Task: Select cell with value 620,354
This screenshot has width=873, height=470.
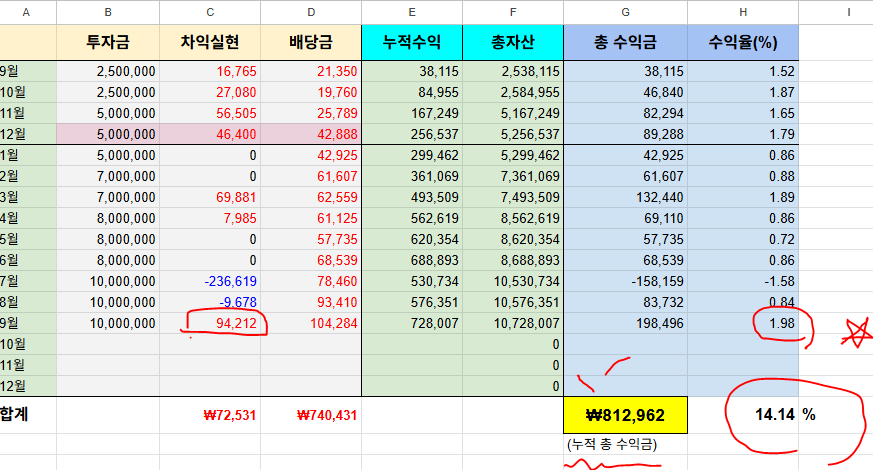Action: (412, 239)
